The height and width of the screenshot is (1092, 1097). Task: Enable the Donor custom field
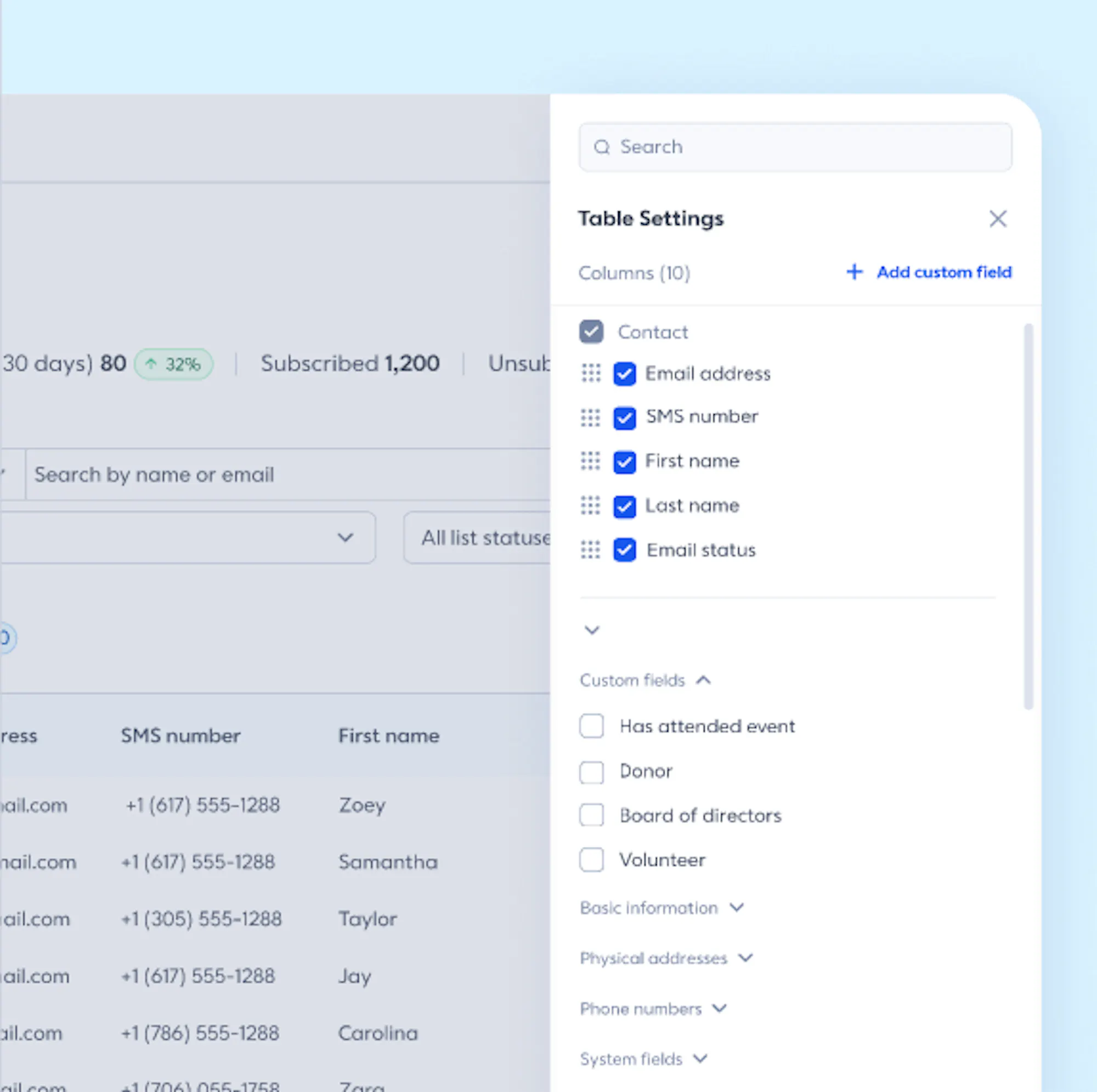pyautogui.click(x=591, y=772)
